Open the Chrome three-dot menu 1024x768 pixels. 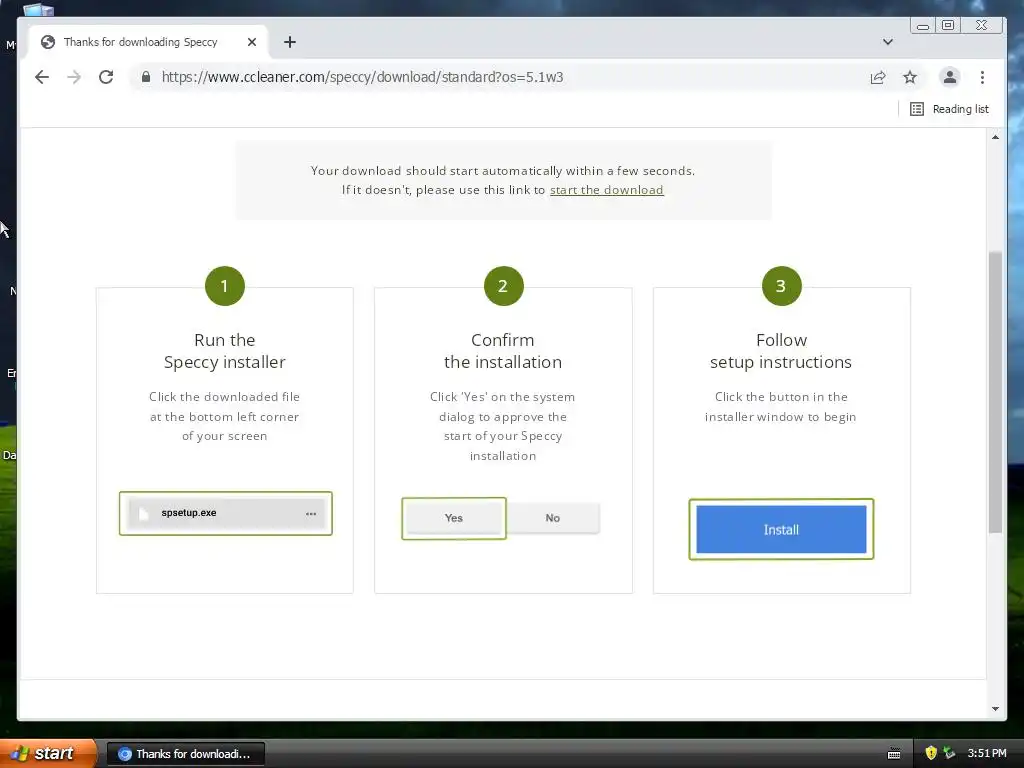pos(982,77)
